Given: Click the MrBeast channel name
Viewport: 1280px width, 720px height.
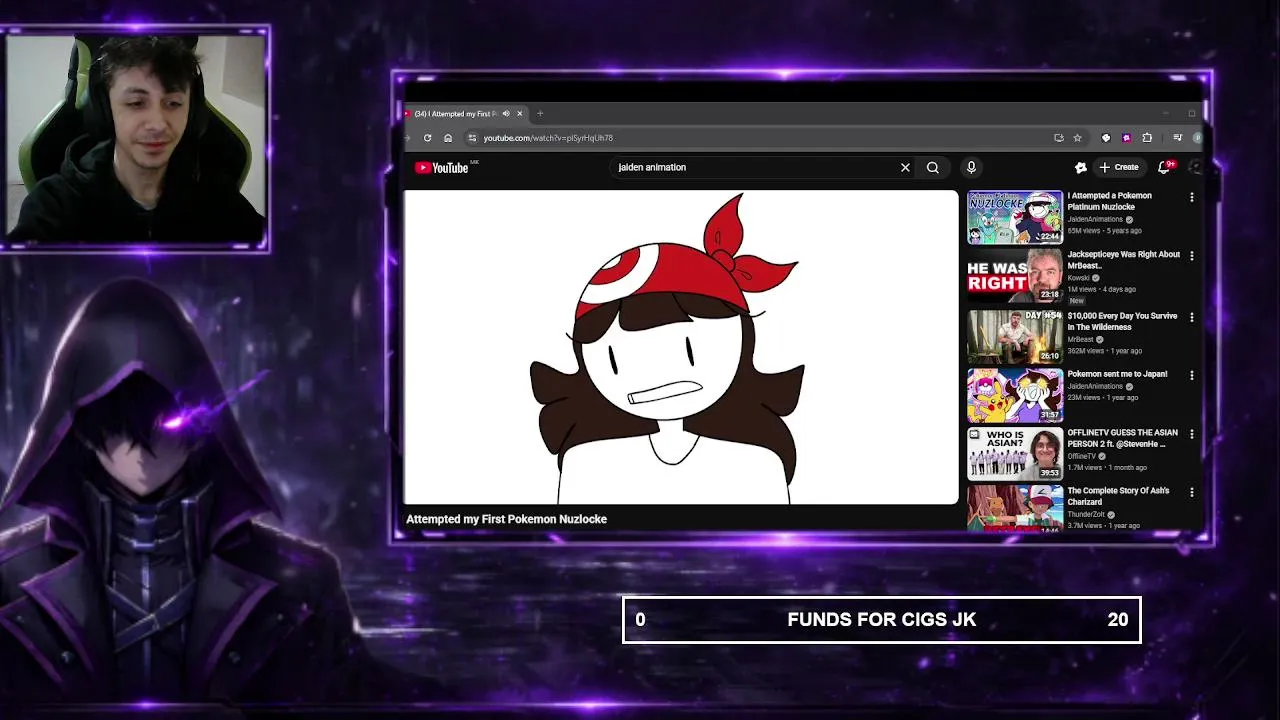Looking at the screenshot, I should [1081, 339].
